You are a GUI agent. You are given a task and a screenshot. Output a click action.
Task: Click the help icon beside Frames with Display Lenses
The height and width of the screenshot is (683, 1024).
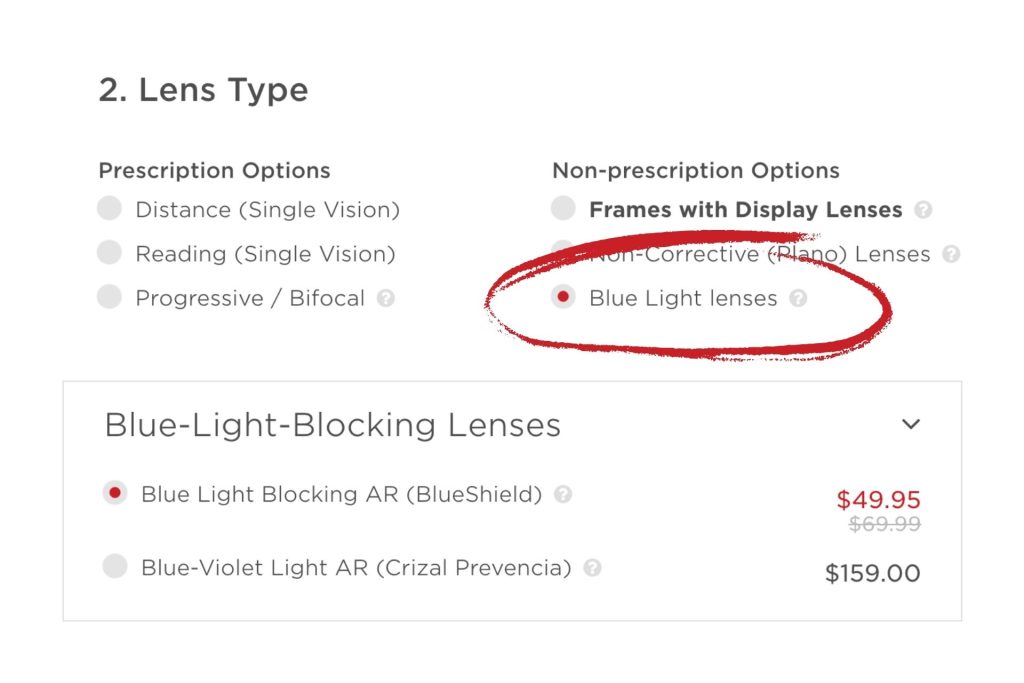coord(923,210)
